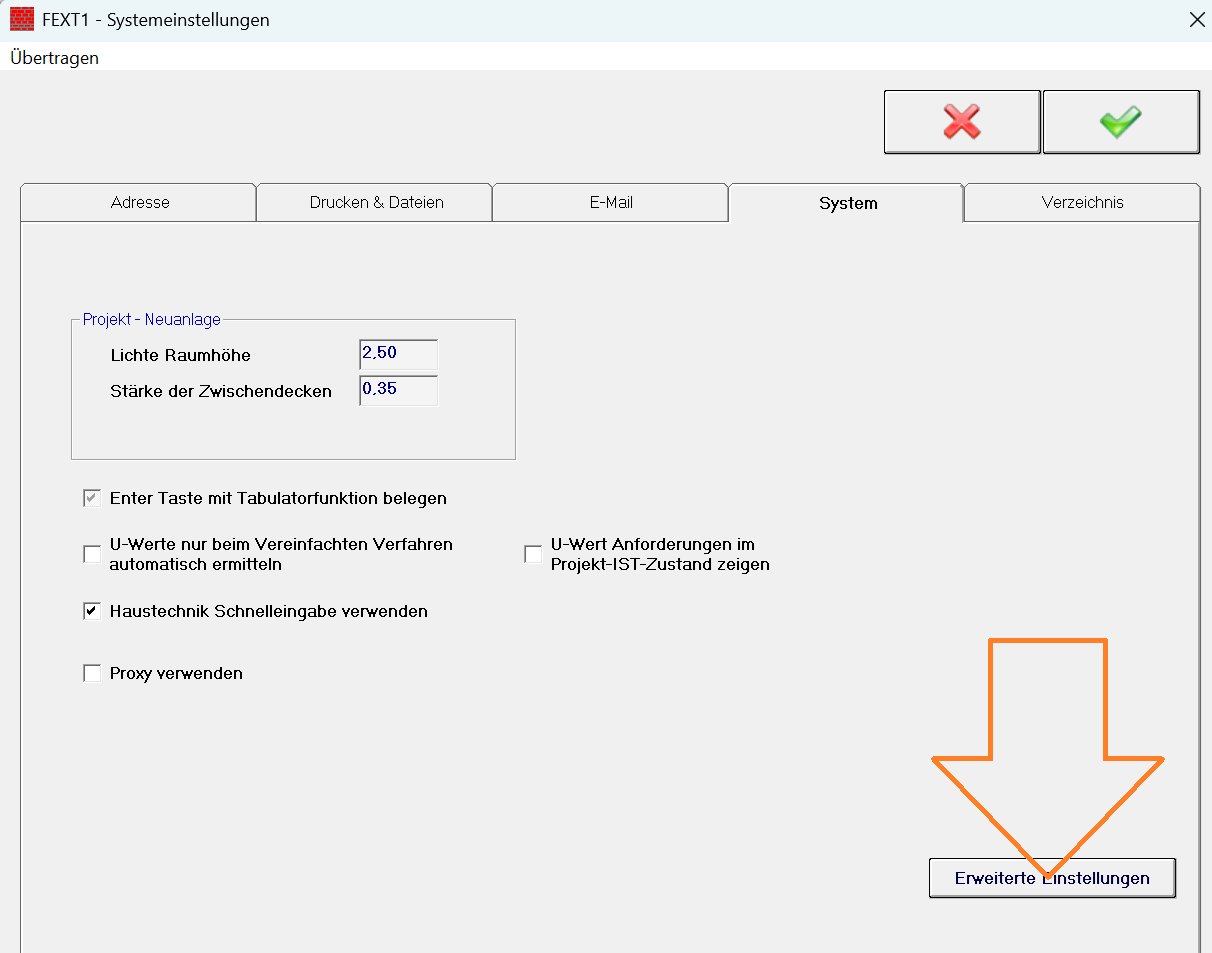Click the FEXT1 brick wall app icon
1212x953 pixels.
21,19
